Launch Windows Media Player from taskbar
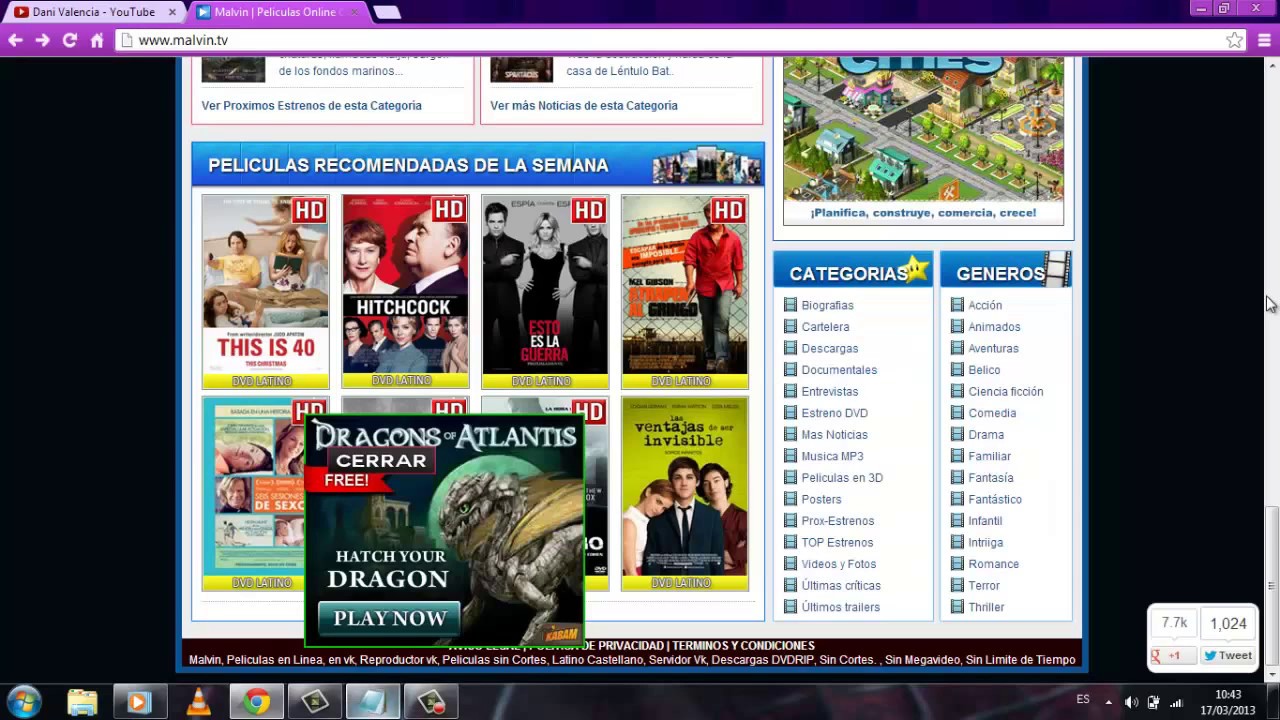Image resolution: width=1280 pixels, height=720 pixels. coord(139,702)
